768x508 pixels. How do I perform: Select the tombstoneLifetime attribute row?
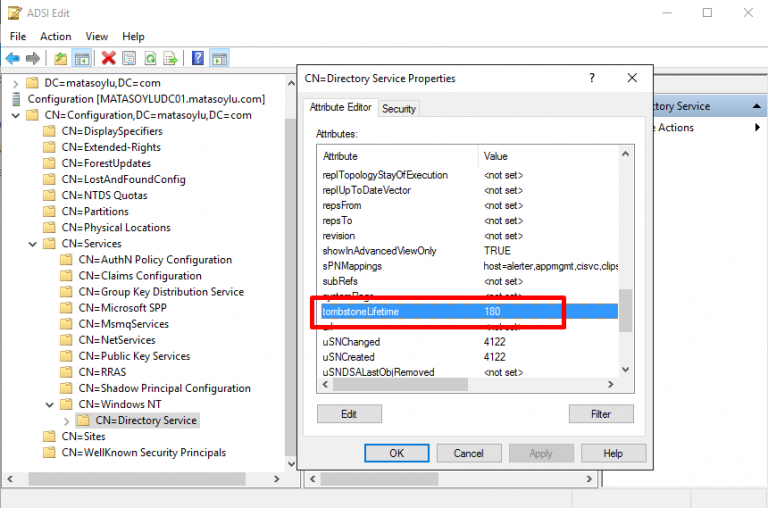click(x=469, y=312)
